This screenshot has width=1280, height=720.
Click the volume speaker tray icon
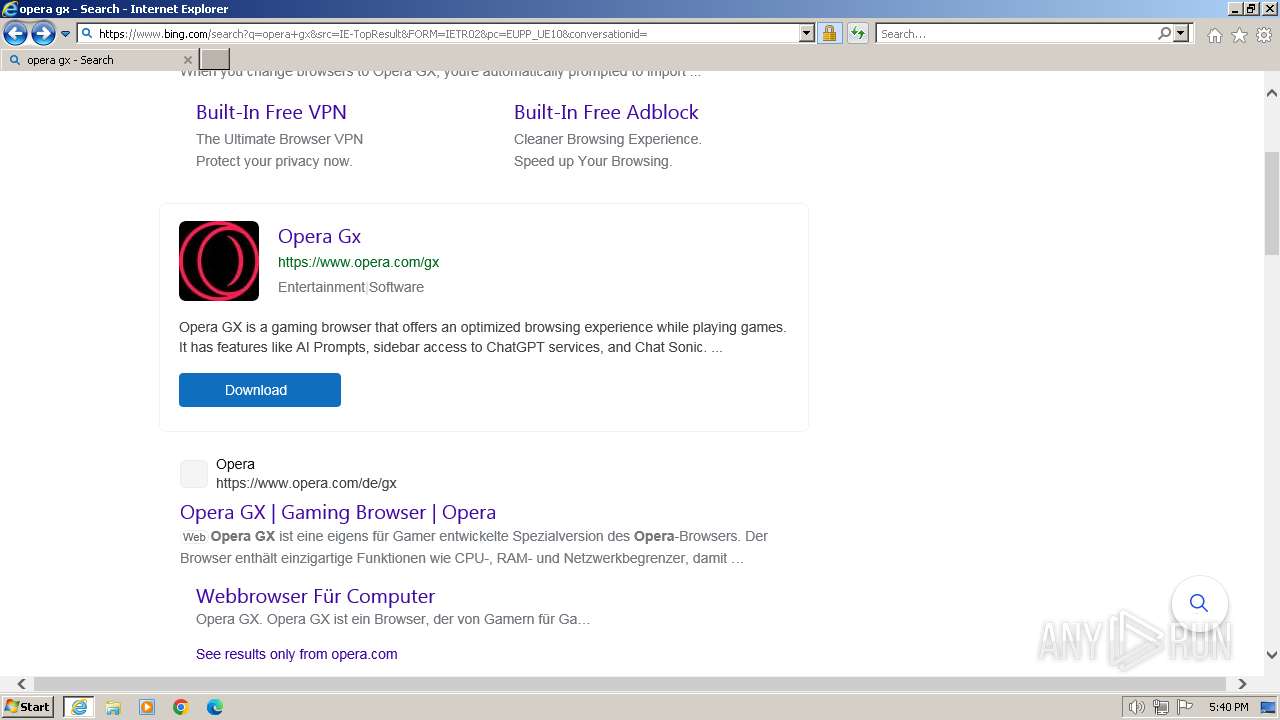point(1137,707)
